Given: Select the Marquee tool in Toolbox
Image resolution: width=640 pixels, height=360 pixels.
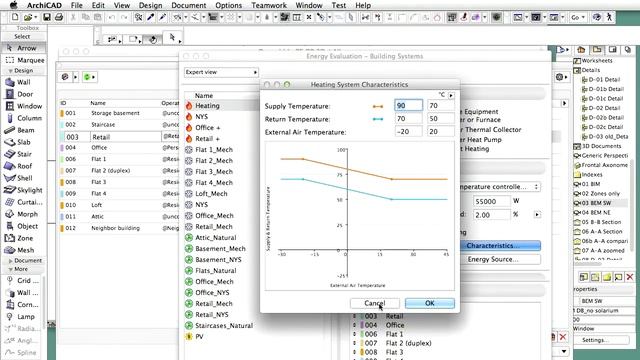Looking at the screenshot, I should [24, 60].
